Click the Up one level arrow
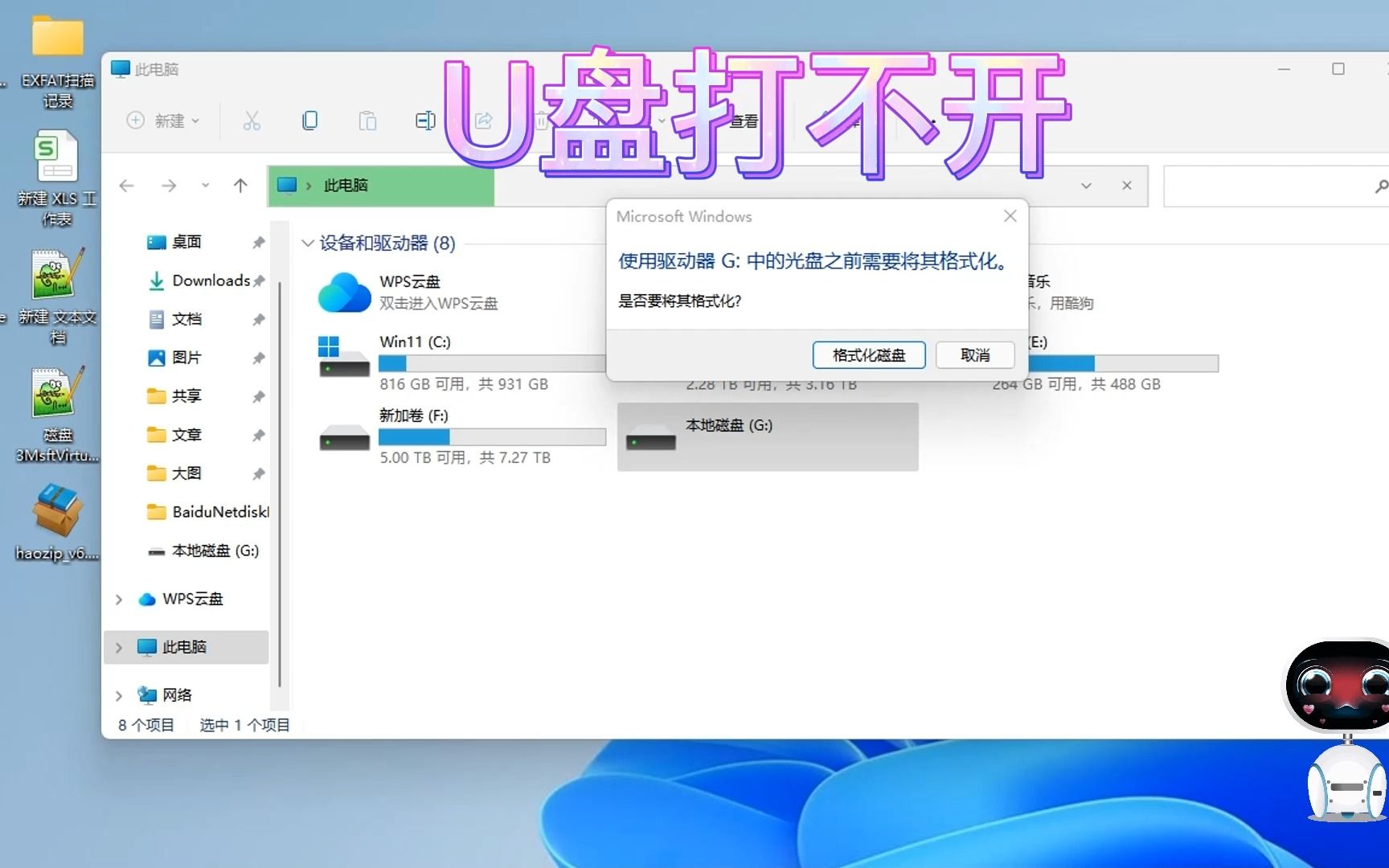 pyautogui.click(x=240, y=186)
